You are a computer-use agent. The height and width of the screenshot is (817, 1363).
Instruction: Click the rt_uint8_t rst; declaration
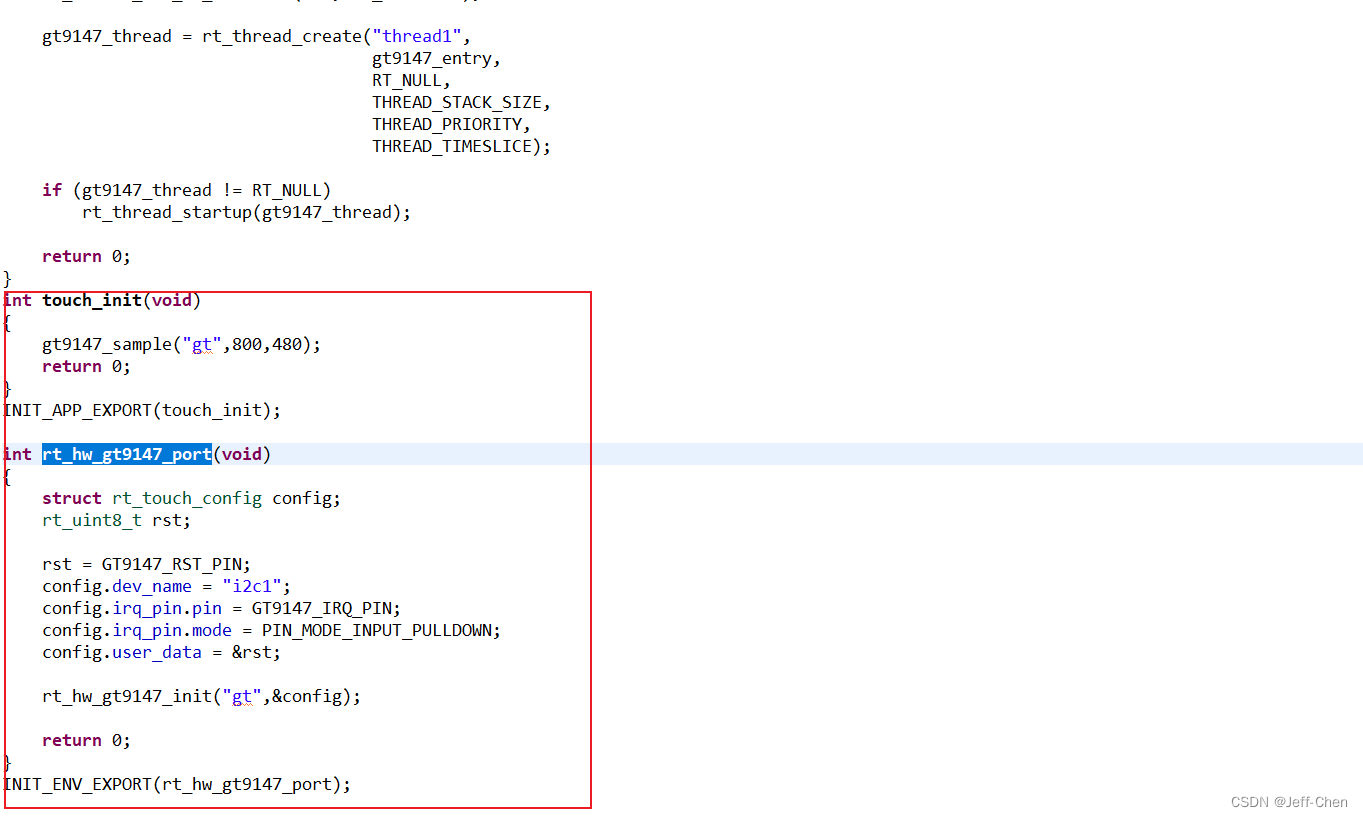(x=117, y=520)
